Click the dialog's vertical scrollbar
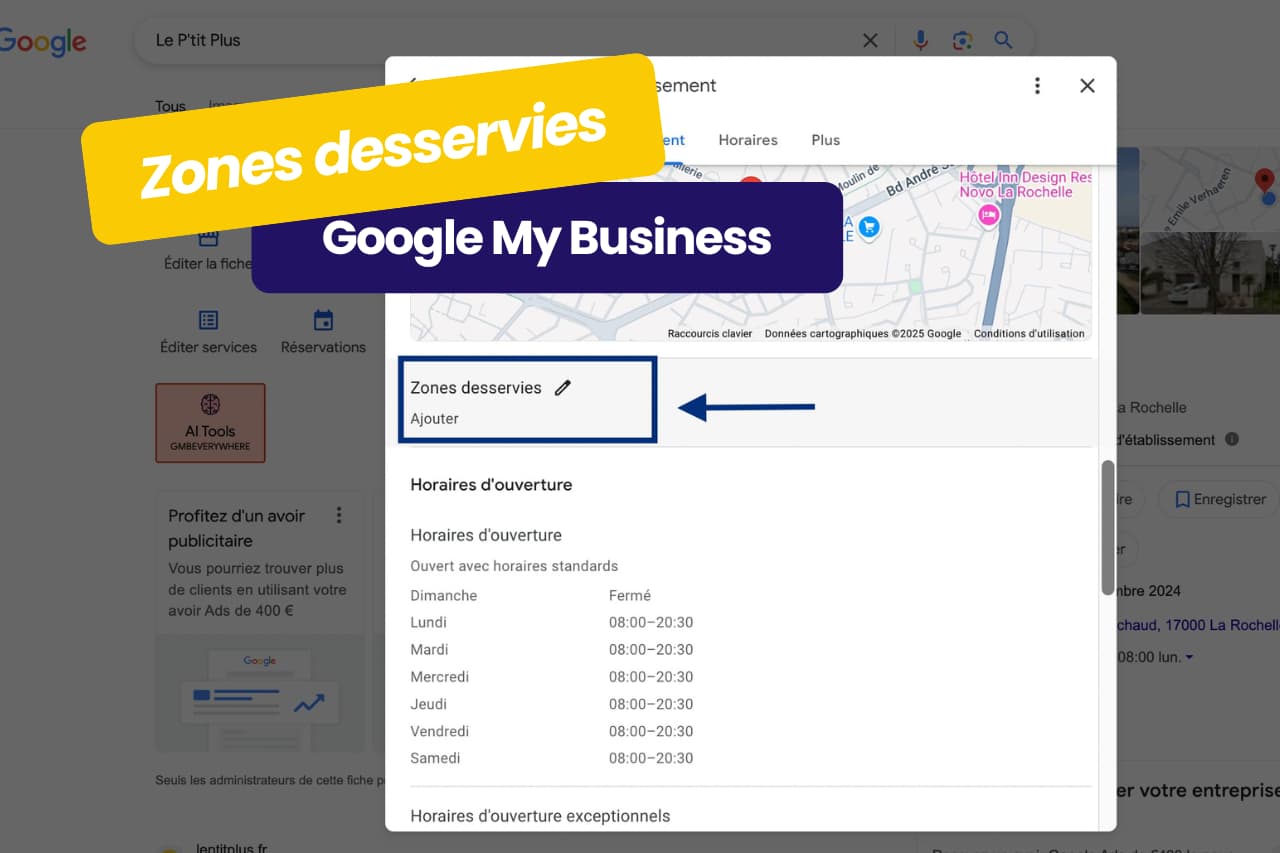 point(1107,528)
